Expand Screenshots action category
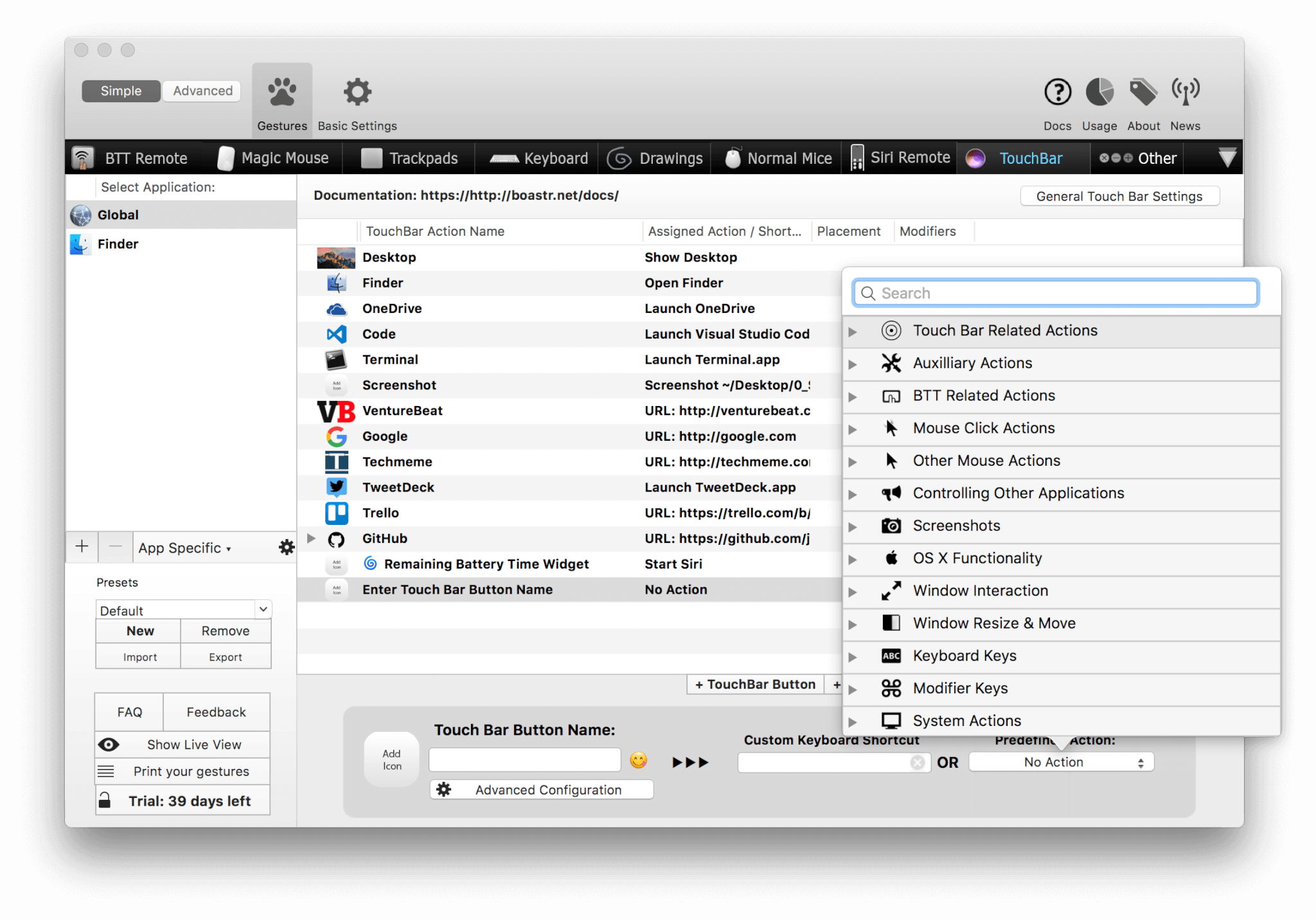The width and height of the screenshot is (1316, 920). coord(853,527)
